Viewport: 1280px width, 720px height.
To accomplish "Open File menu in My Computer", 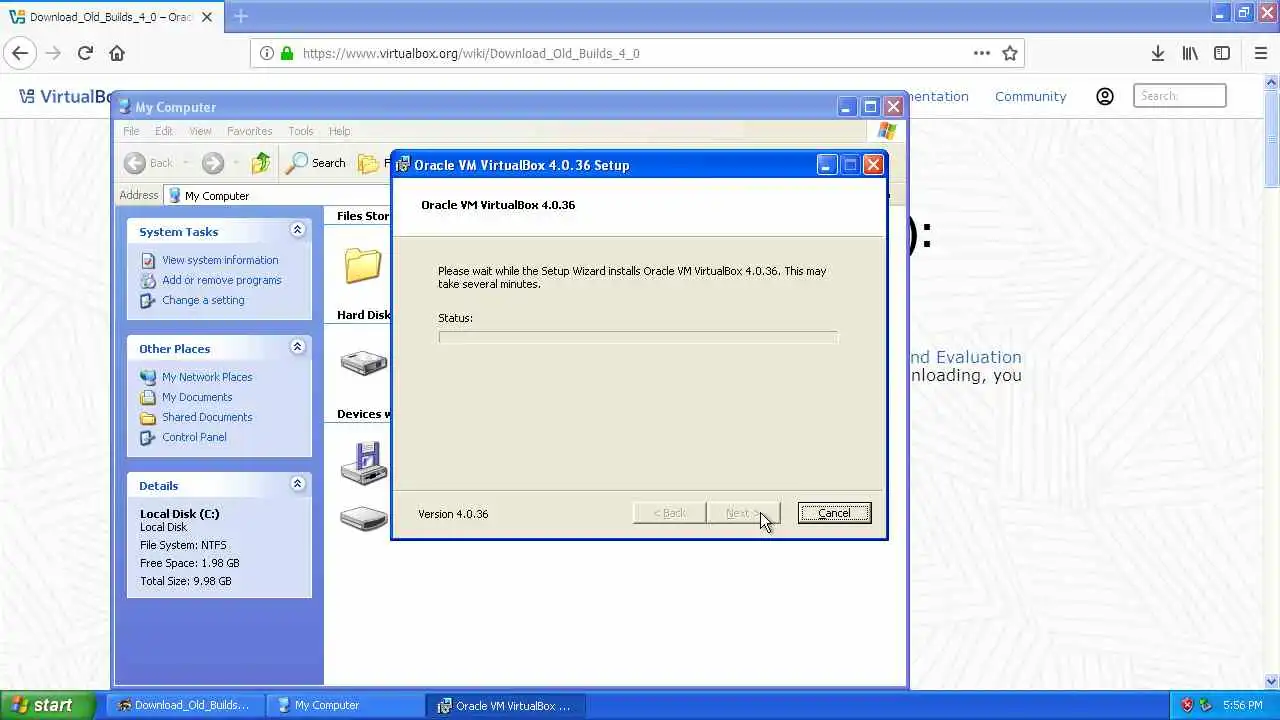I will point(131,131).
